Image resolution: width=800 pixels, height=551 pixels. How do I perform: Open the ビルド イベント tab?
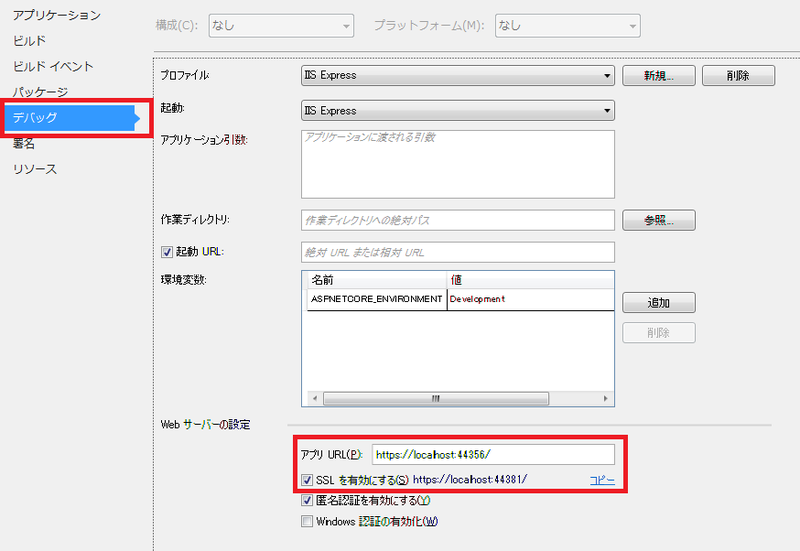pos(53,66)
